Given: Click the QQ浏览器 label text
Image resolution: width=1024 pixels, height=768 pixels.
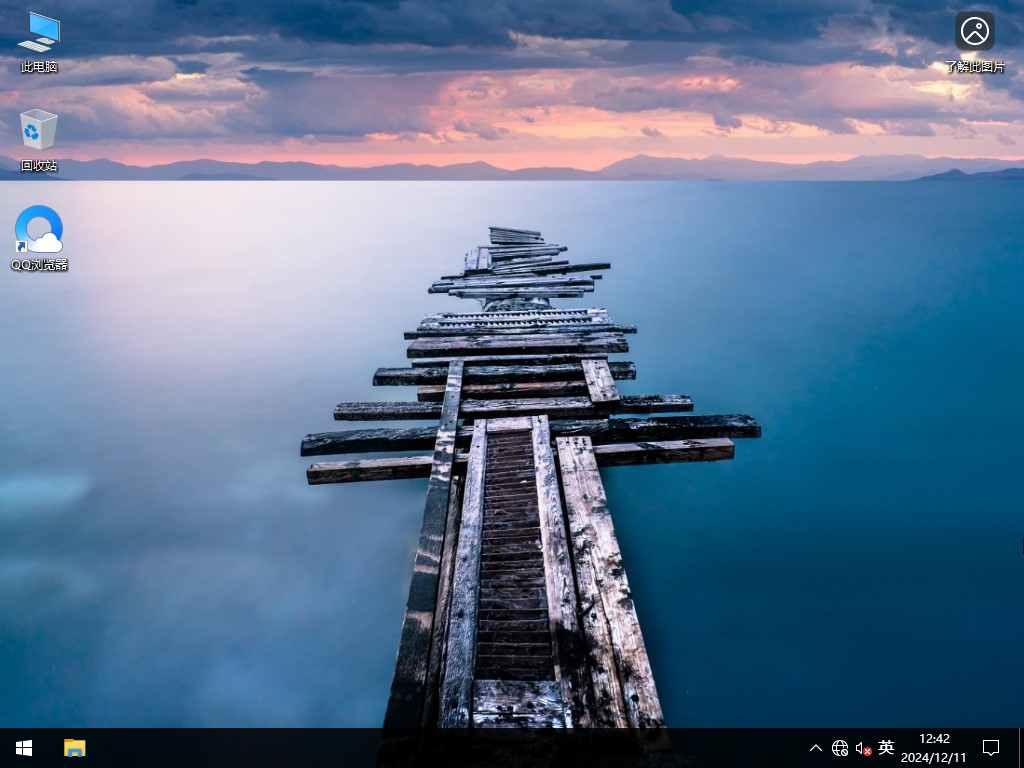Looking at the screenshot, I should [x=38, y=265].
